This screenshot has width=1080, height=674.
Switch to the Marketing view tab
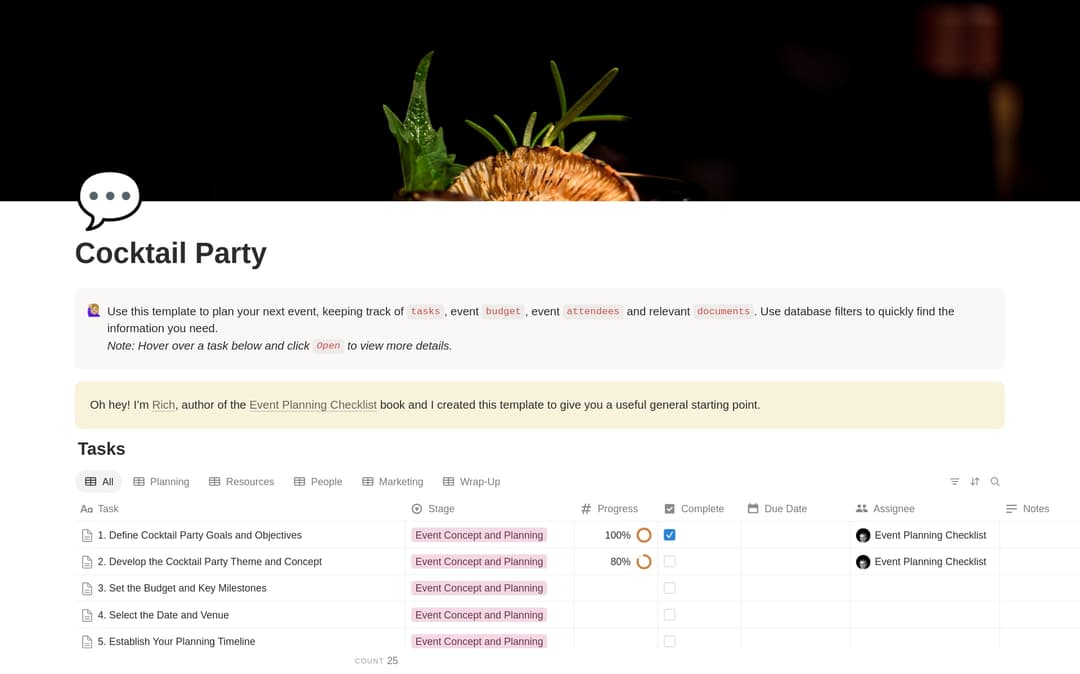click(393, 481)
